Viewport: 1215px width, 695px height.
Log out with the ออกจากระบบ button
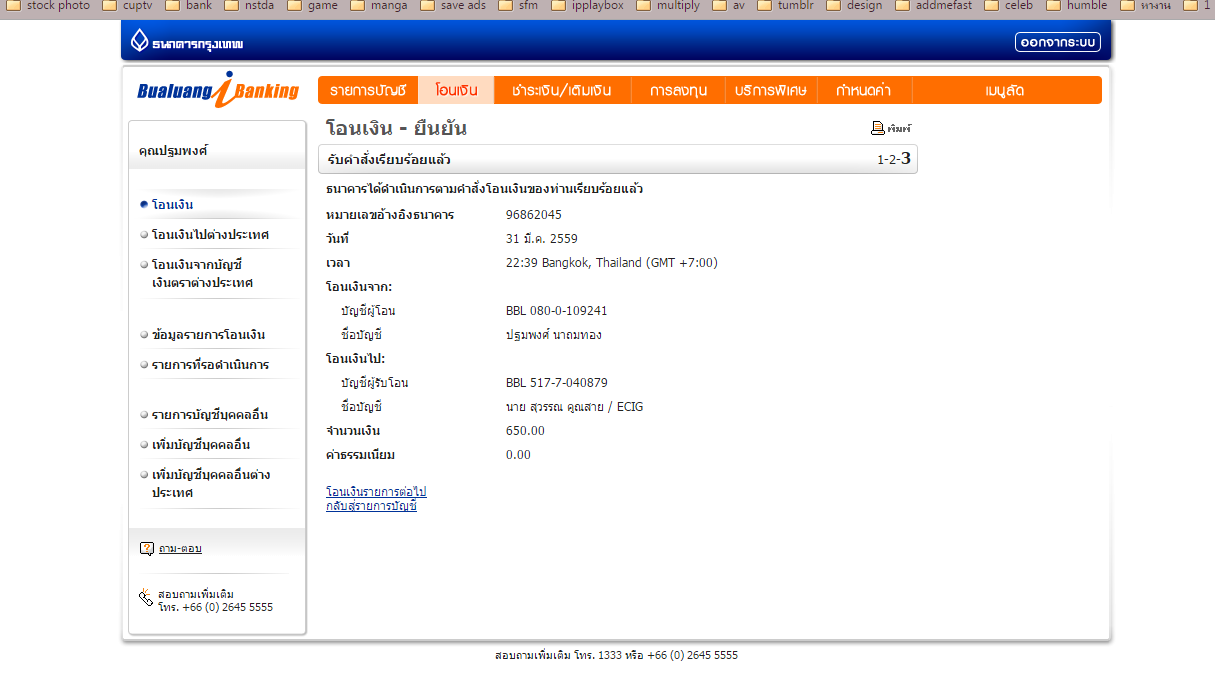tap(1057, 42)
